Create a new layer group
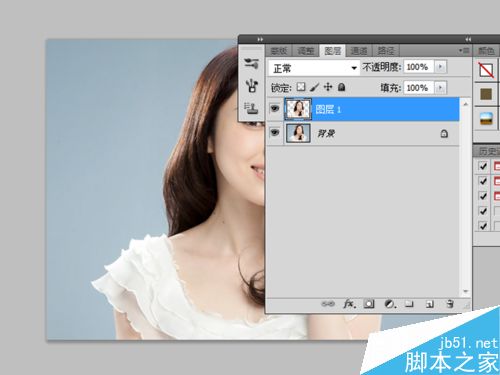This screenshot has height=375, width=500. (409, 304)
